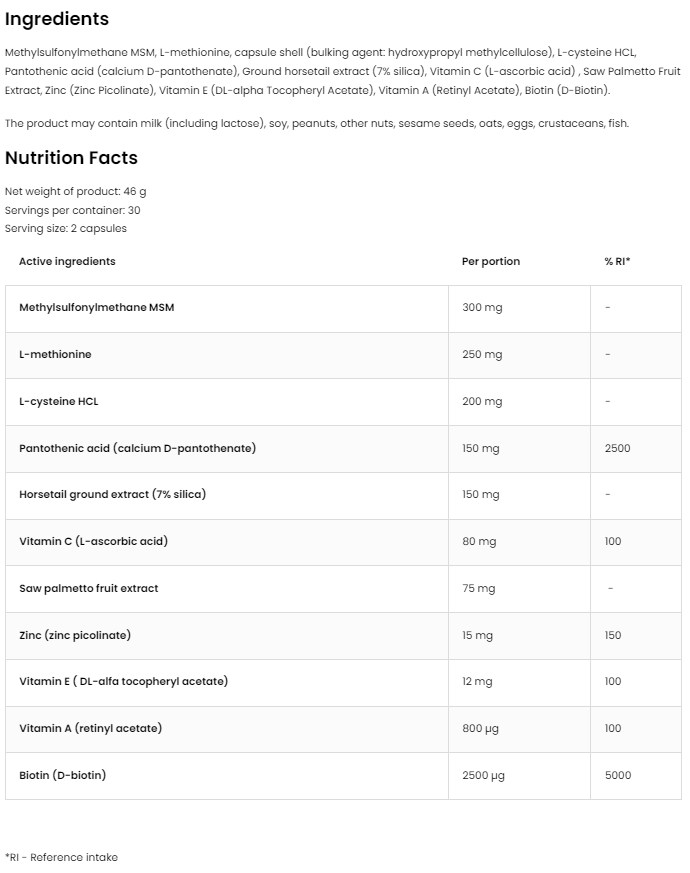Click the 2500 µg Biotin portion value
This screenshot has width=690, height=873.
click(483, 775)
